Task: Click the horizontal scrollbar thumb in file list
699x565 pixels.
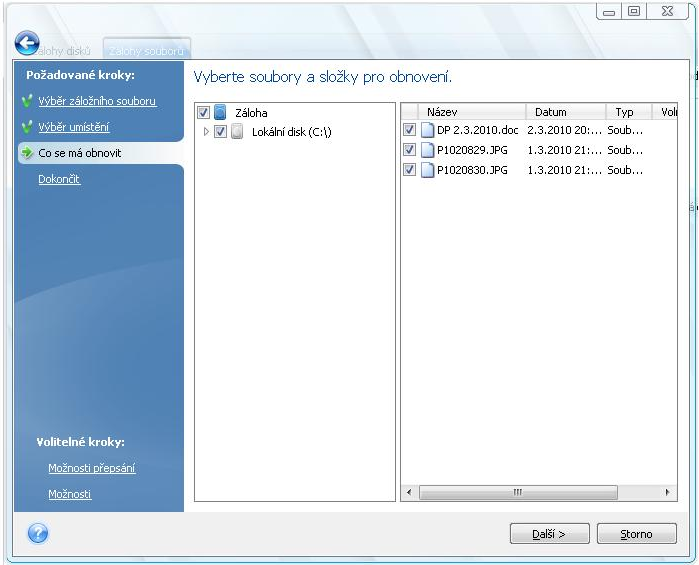Action: tap(518, 492)
